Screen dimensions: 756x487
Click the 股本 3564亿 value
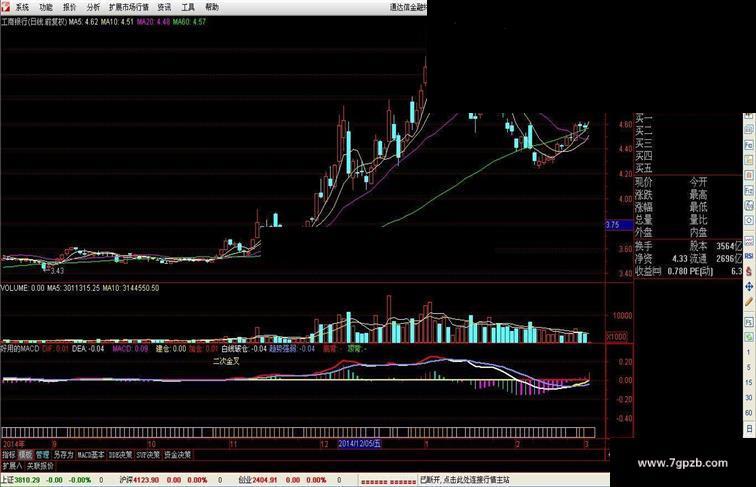[x=729, y=246]
